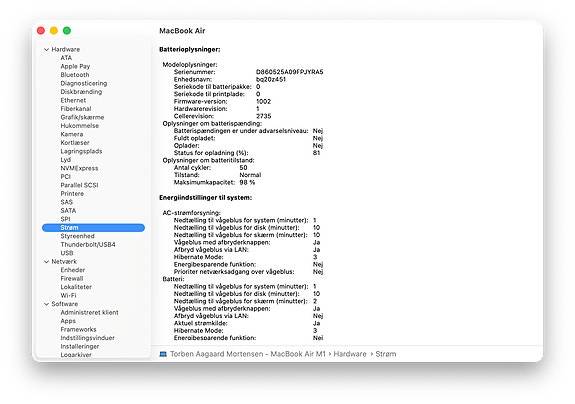Minimize window with yellow button
Screen dimensions: 575x404
pyautogui.click(x=54, y=30)
